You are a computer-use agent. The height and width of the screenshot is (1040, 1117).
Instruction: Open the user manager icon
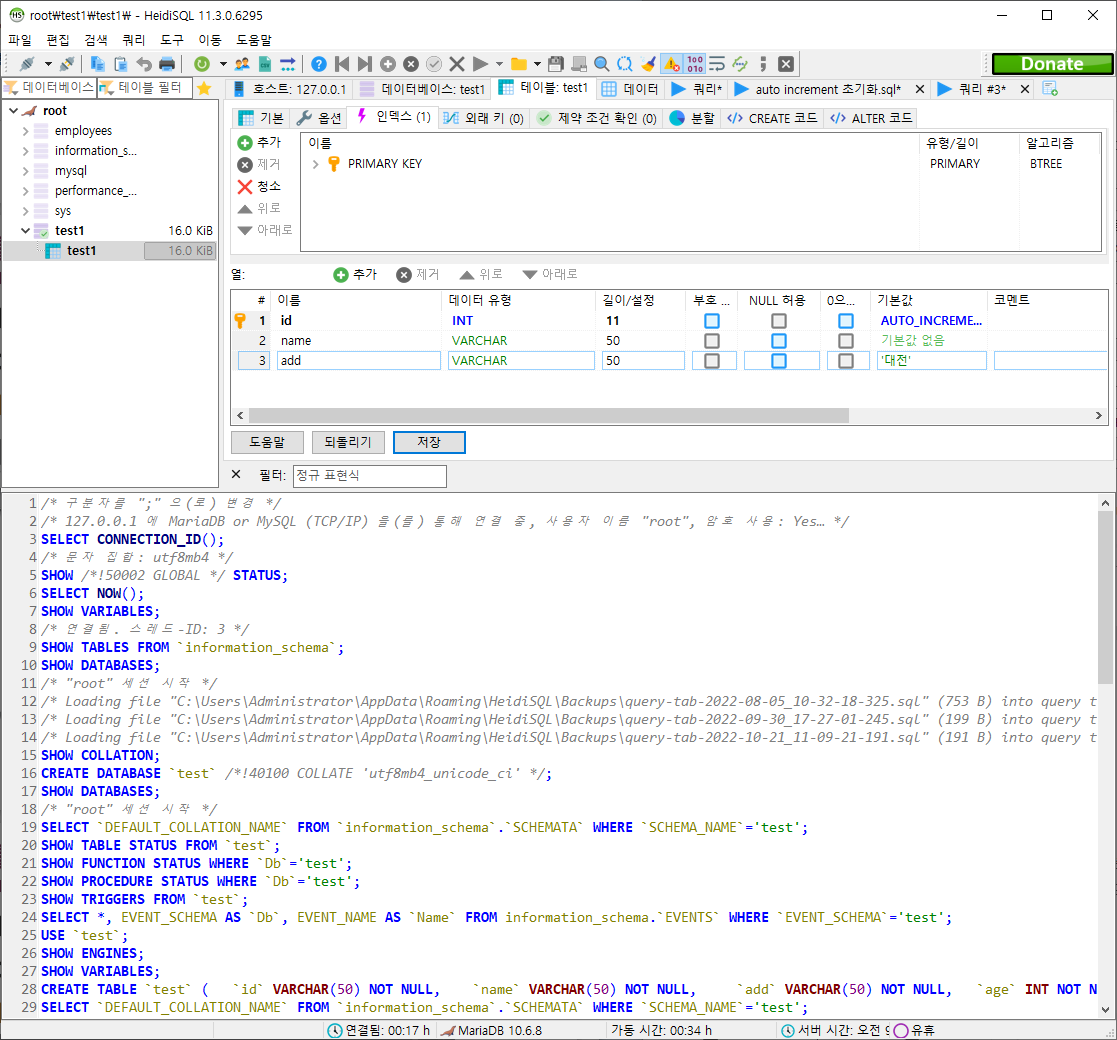(x=242, y=64)
